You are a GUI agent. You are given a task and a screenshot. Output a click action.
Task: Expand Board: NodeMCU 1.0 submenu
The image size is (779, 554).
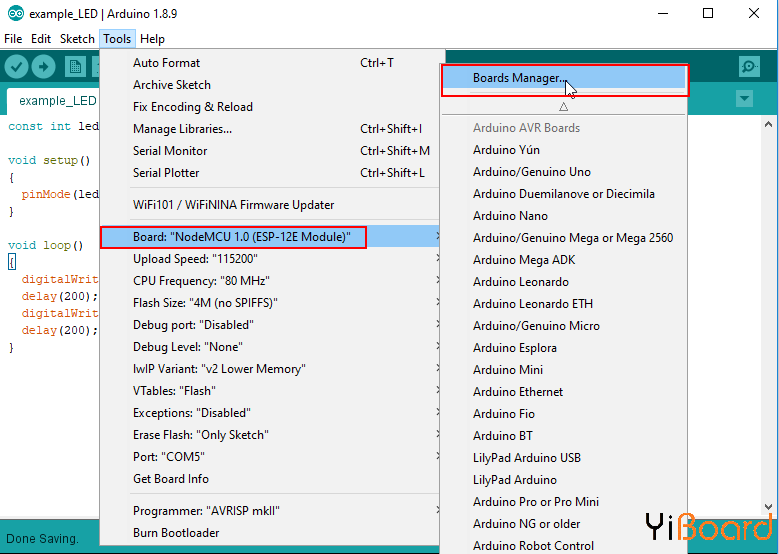[270, 237]
